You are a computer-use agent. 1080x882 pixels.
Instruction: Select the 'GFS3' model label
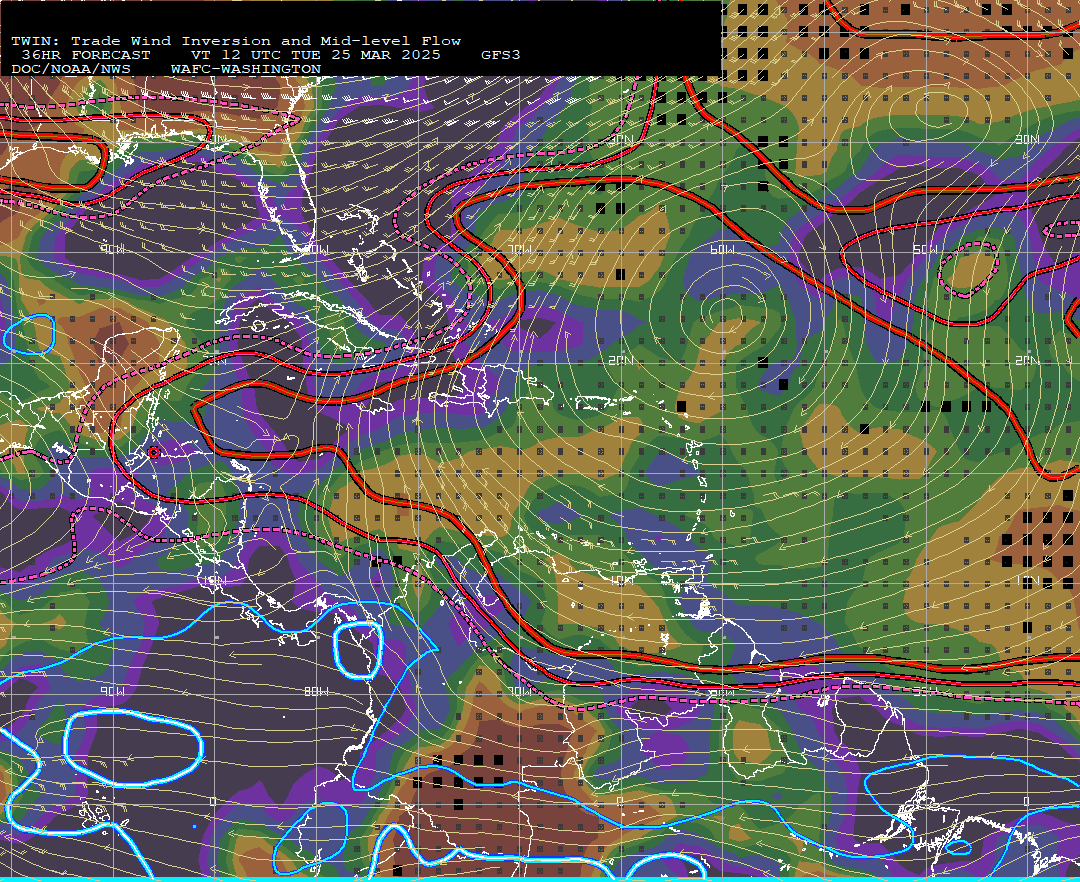pyautogui.click(x=500, y=55)
